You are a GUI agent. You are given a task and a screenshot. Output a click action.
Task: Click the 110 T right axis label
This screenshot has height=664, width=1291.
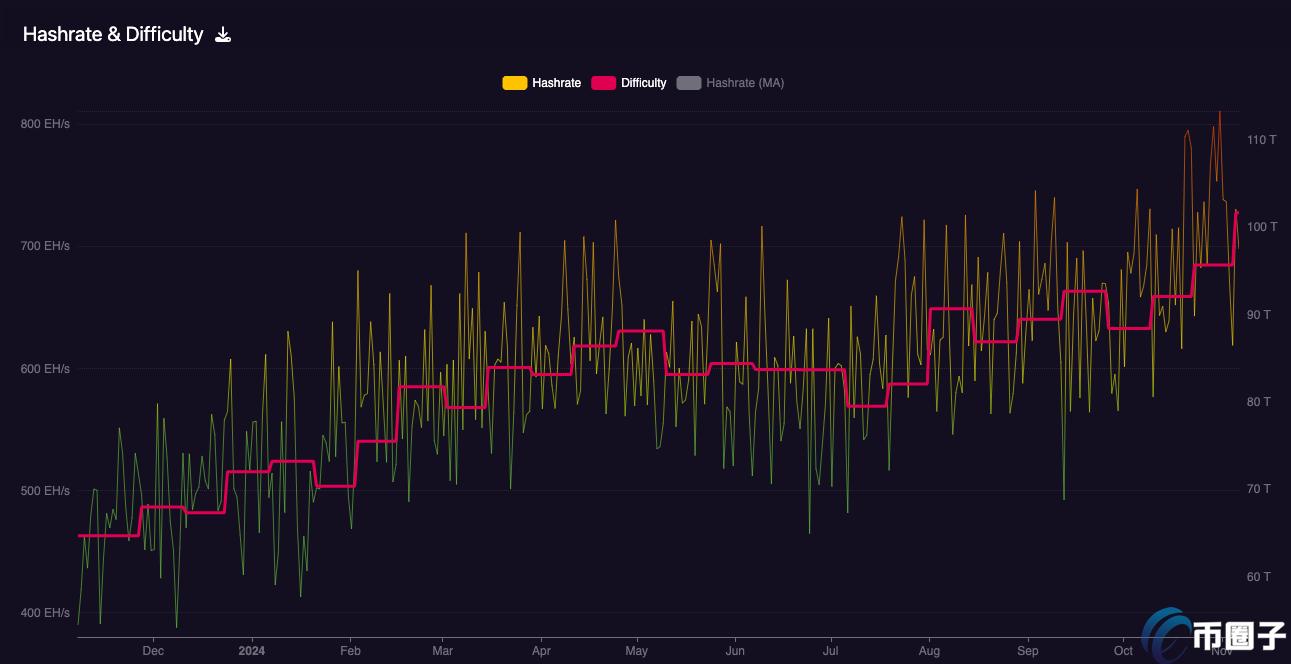[1261, 140]
